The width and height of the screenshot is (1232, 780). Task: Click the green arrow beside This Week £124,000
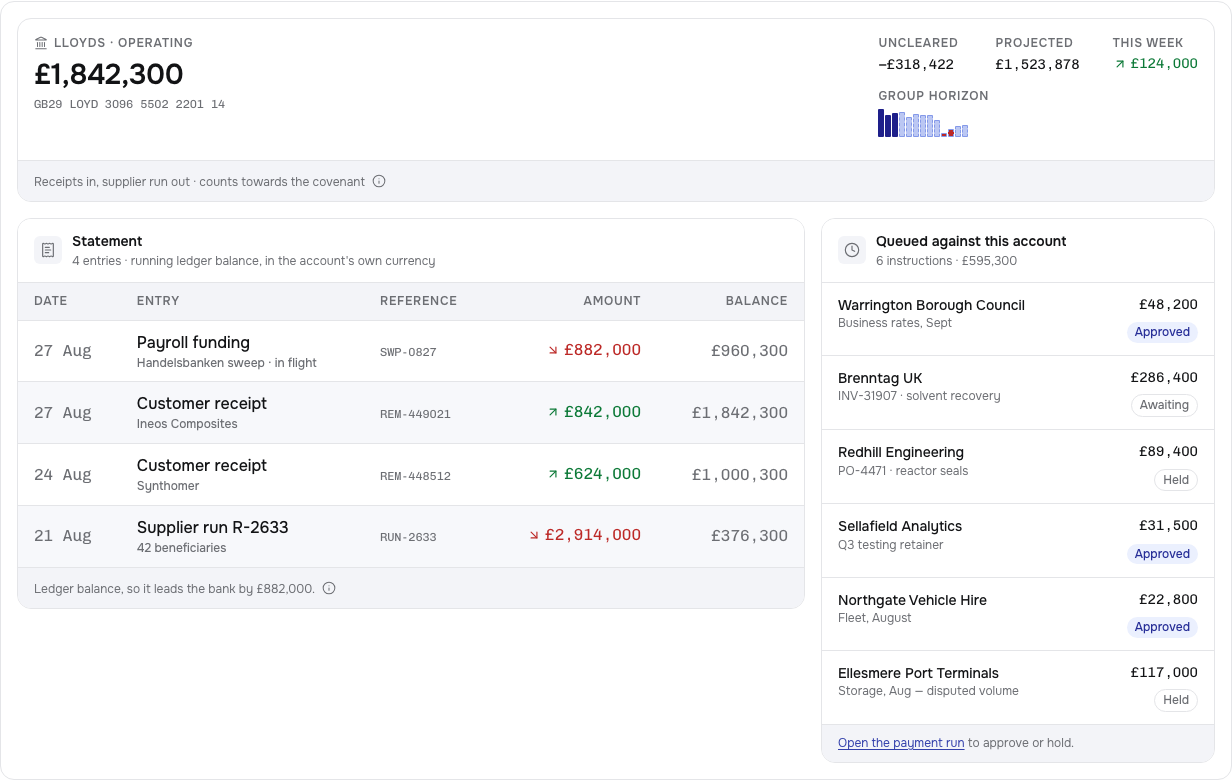[1120, 64]
